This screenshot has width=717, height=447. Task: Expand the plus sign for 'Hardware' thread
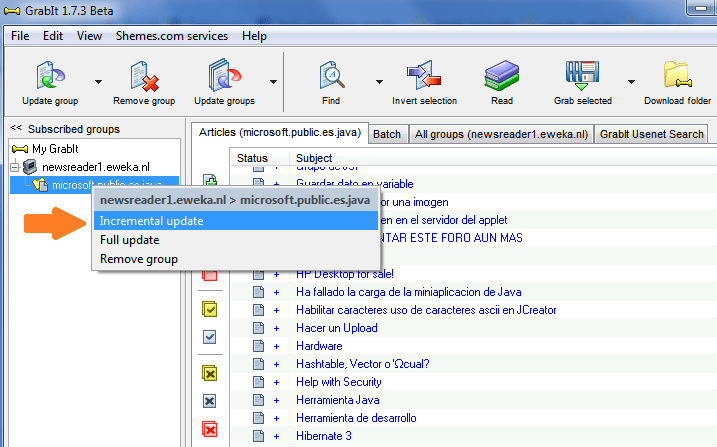tap(276, 346)
